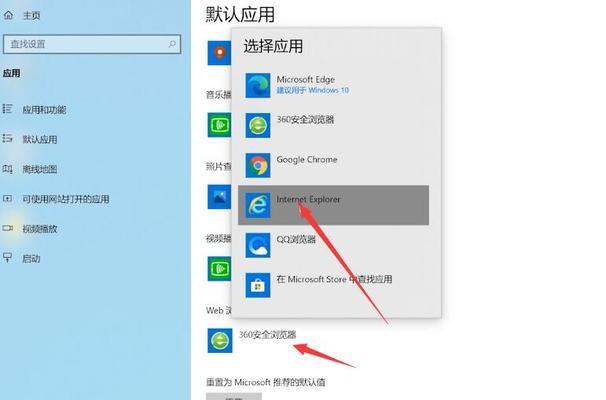Viewport: 606px width, 400px height.
Task: Click the 启动 sidebar icon
Action: [x=7, y=257]
